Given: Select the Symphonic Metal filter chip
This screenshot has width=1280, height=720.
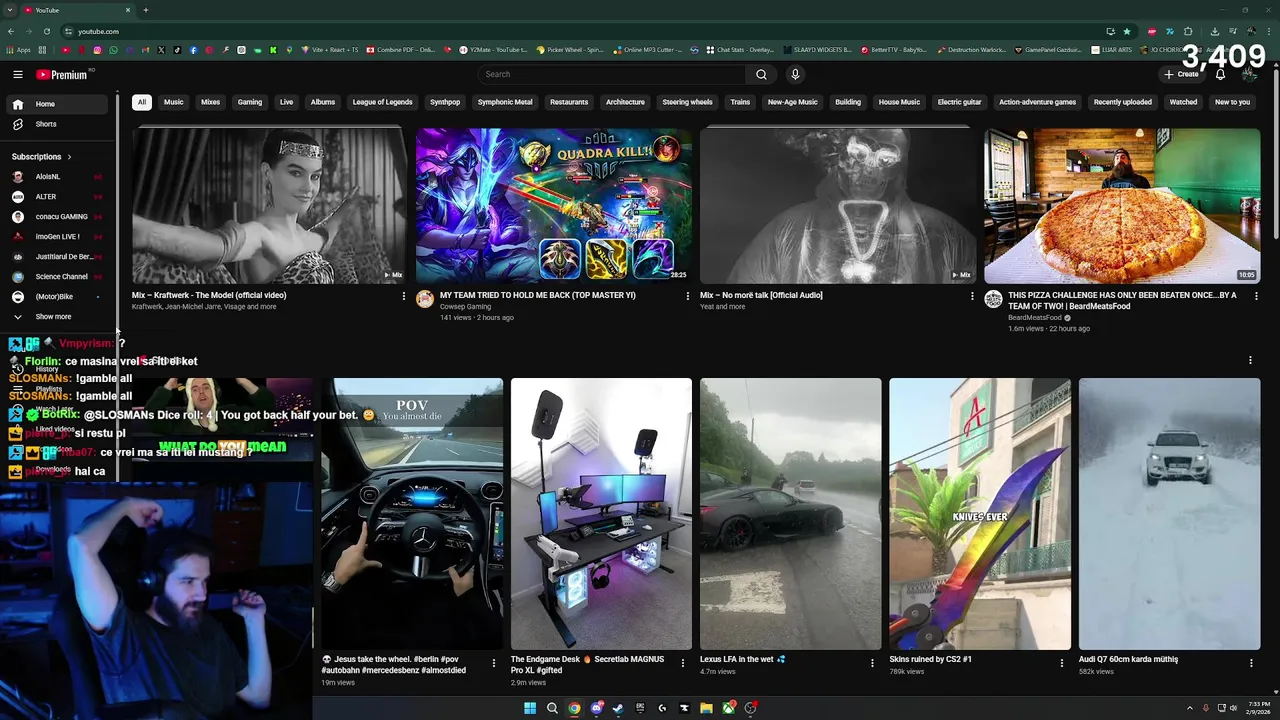Looking at the screenshot, I should (505, 102).
